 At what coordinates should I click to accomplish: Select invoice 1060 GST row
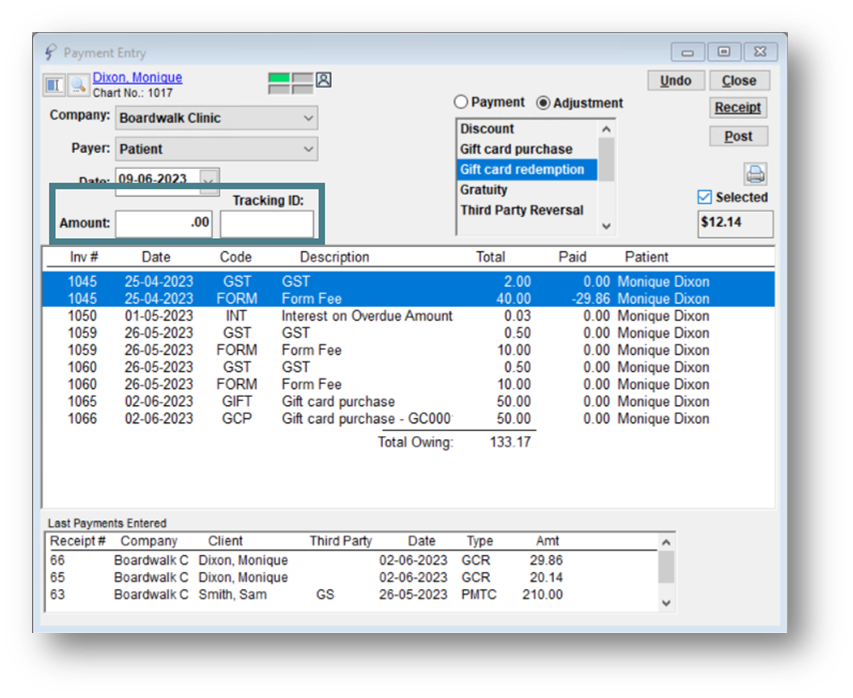[x=408, y=367]
